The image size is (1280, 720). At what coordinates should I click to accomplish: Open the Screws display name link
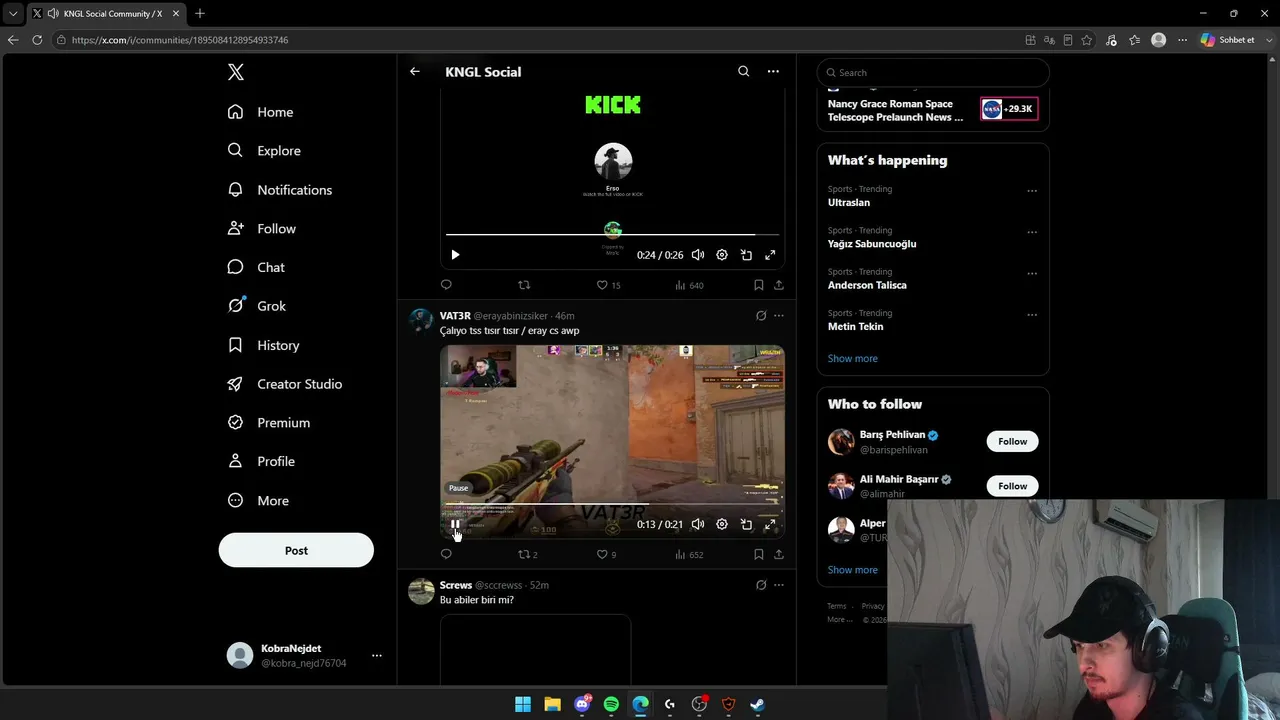tap(456, 585)
